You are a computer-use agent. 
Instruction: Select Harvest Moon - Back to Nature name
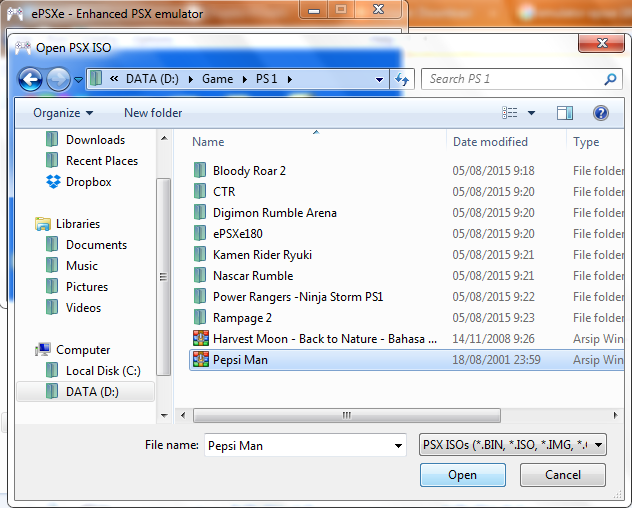tap(325, 339)
